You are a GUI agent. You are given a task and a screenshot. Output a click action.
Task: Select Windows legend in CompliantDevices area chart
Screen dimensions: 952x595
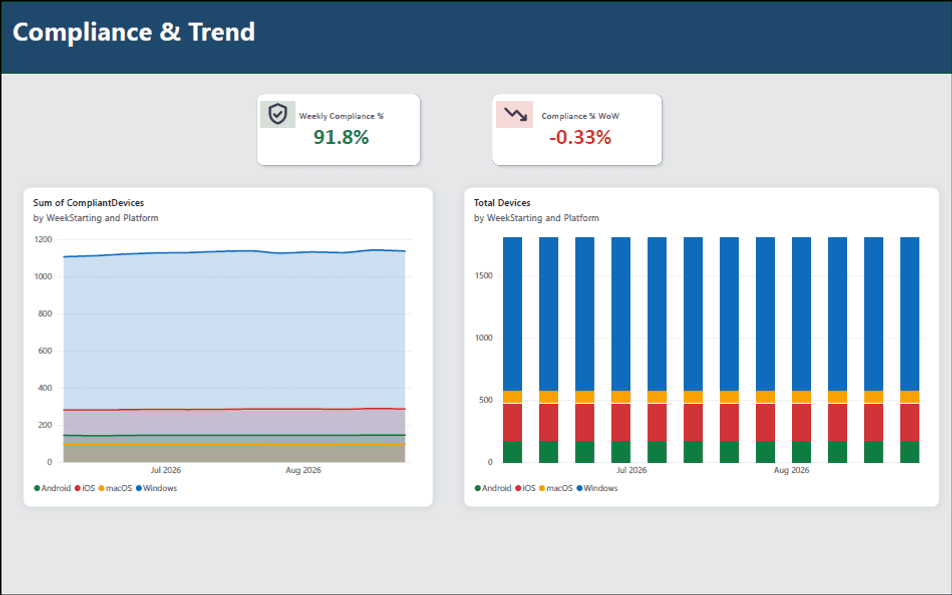[157, 488]
